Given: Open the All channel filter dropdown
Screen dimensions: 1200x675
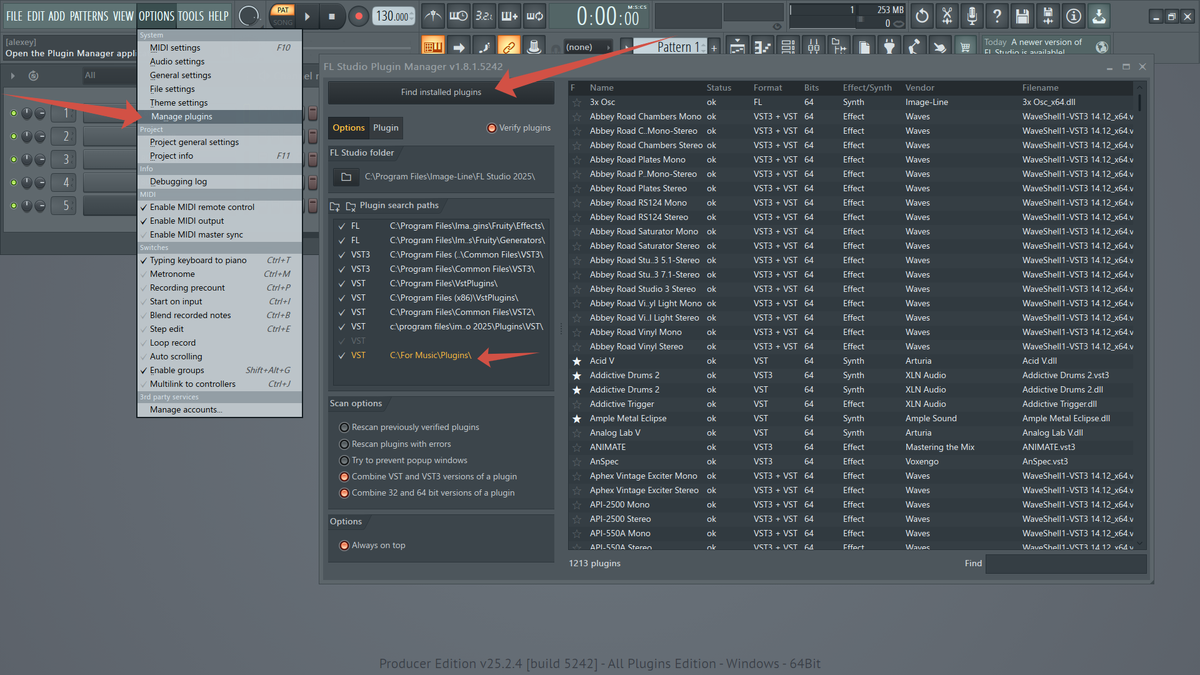Looking at the screenshot, I should (110, 75).
